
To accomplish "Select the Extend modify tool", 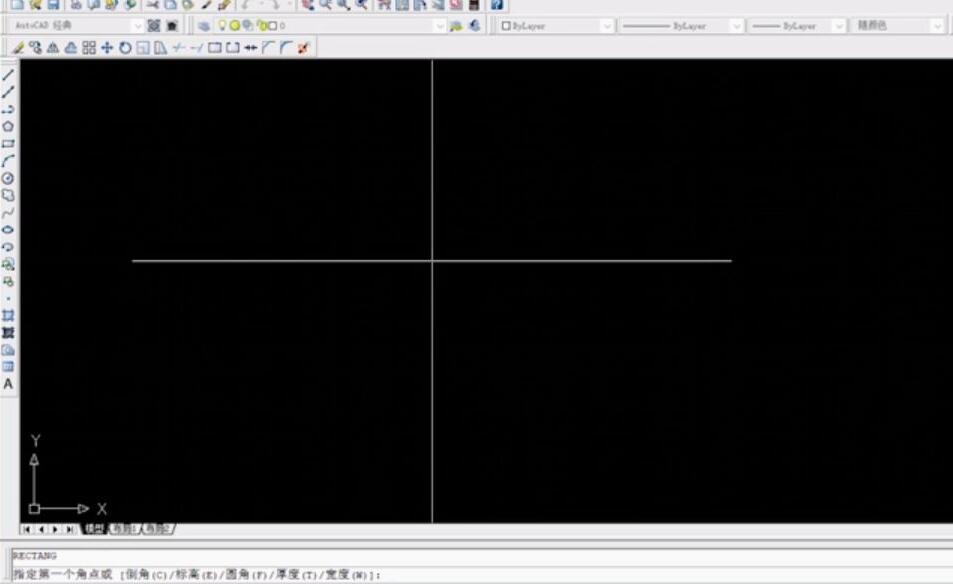I will pyautogui.click(x=196, y=47).
